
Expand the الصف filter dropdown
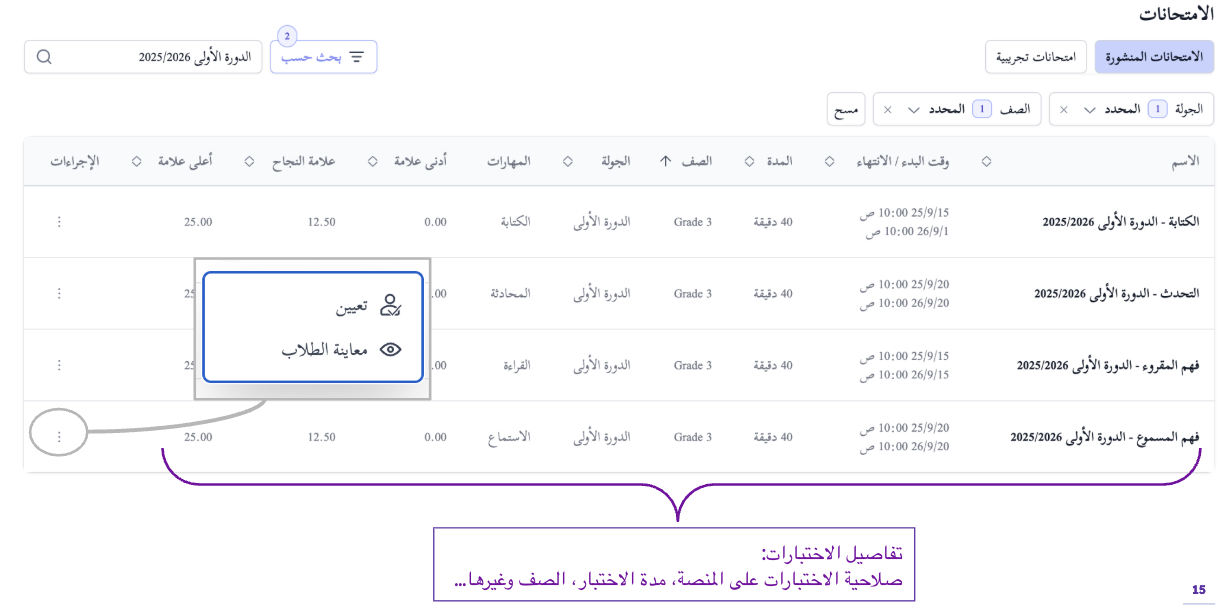click(x=913, y=110)
